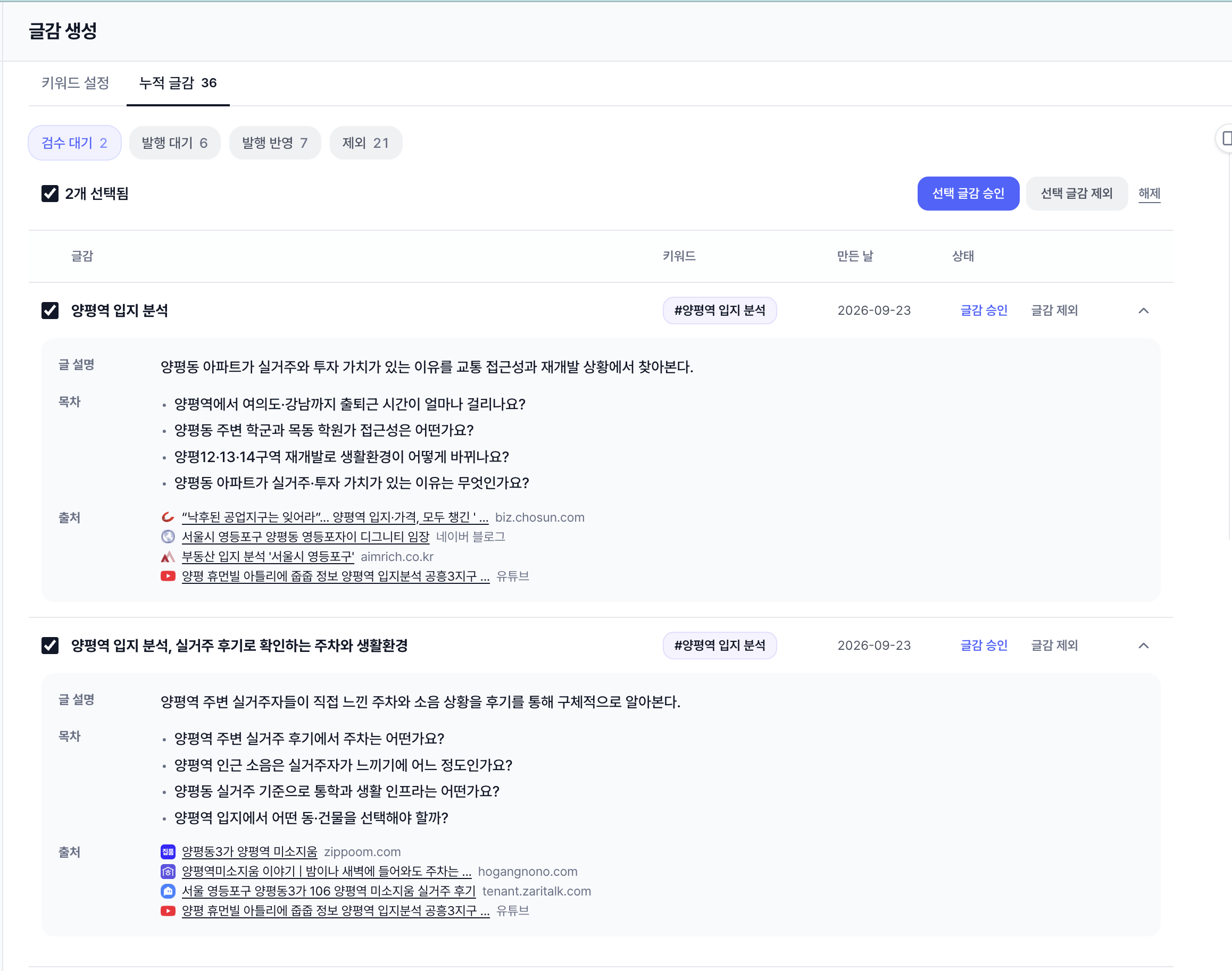Screen dimensions: 1232x971
Task: Click the zippoom.com source icon
Action: tap(168, 851)
